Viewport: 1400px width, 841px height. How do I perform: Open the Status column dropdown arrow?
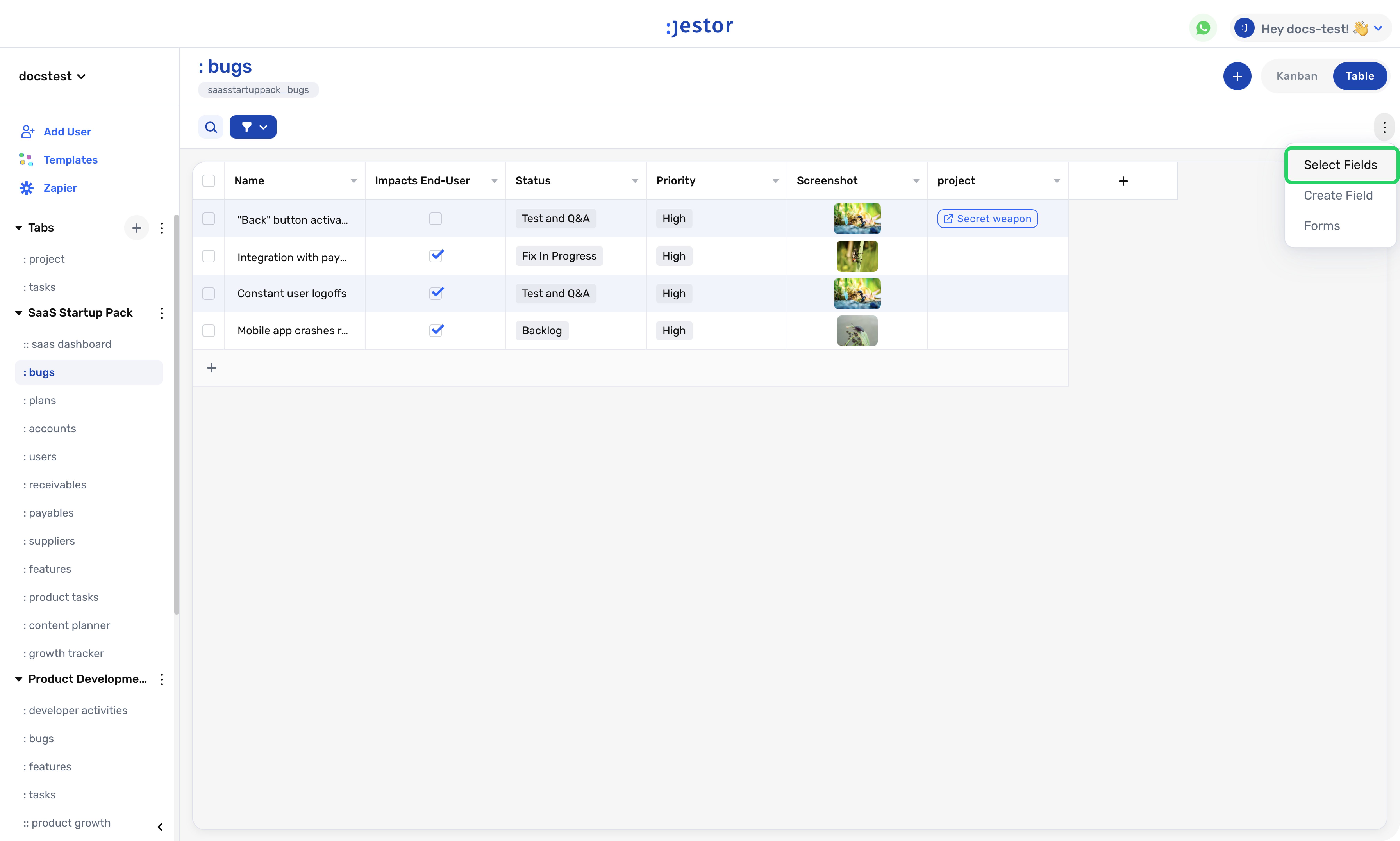(635, 181)
